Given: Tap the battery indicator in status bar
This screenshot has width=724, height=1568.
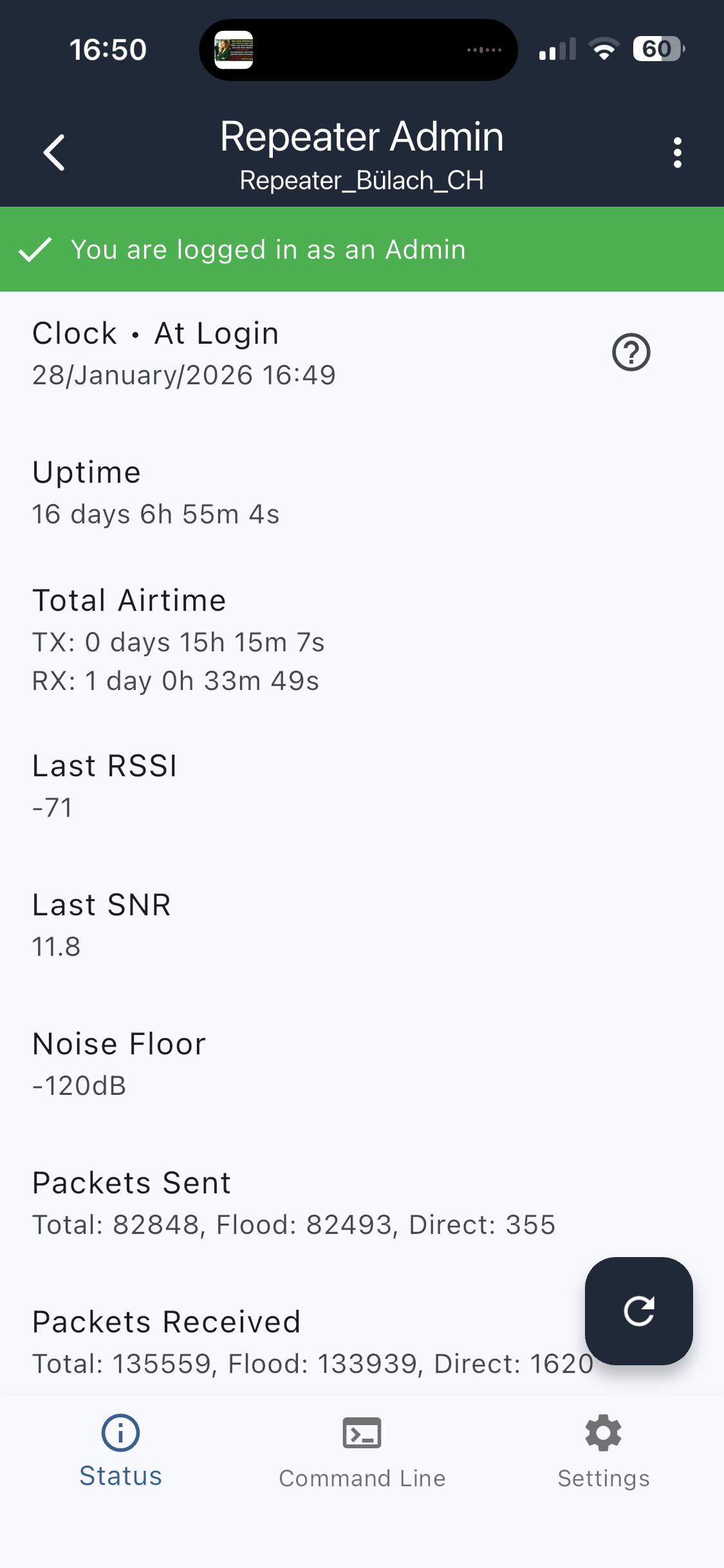Looking at the screenshot, I should 658,49.
